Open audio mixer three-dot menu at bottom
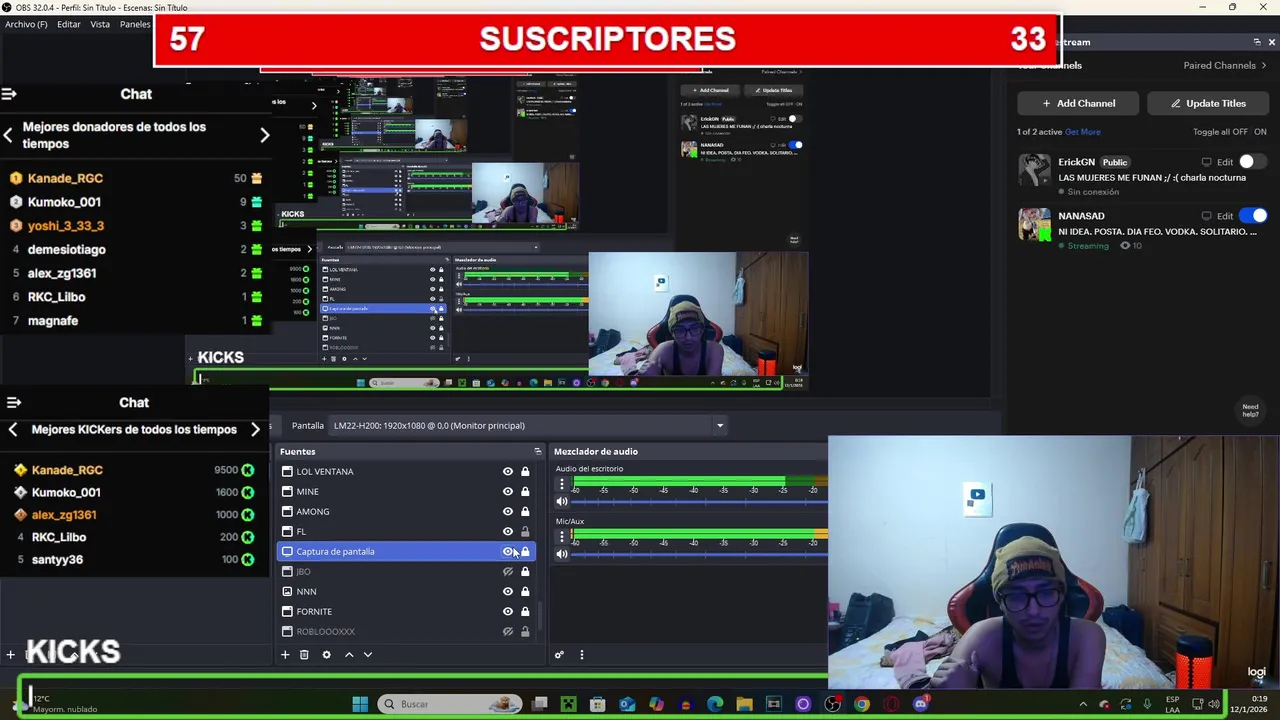 click(x=582, y=655)
